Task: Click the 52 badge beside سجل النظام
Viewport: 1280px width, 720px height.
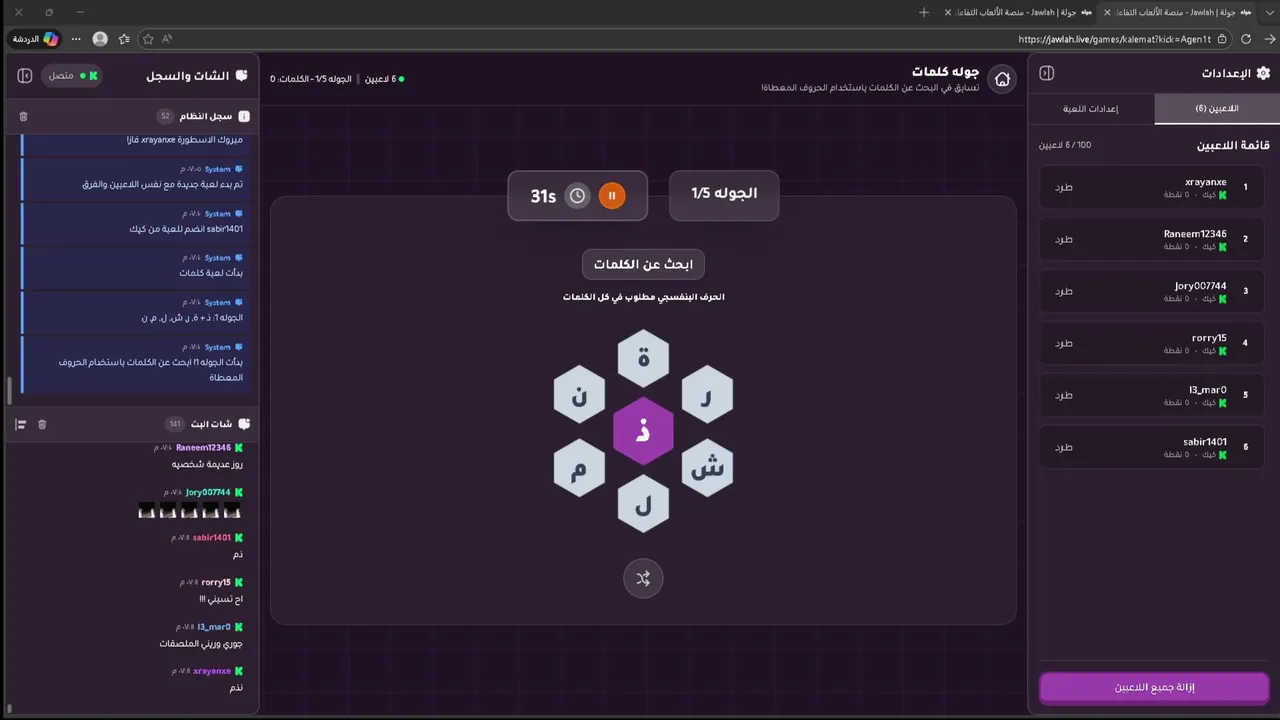Action: pos(166,116)
